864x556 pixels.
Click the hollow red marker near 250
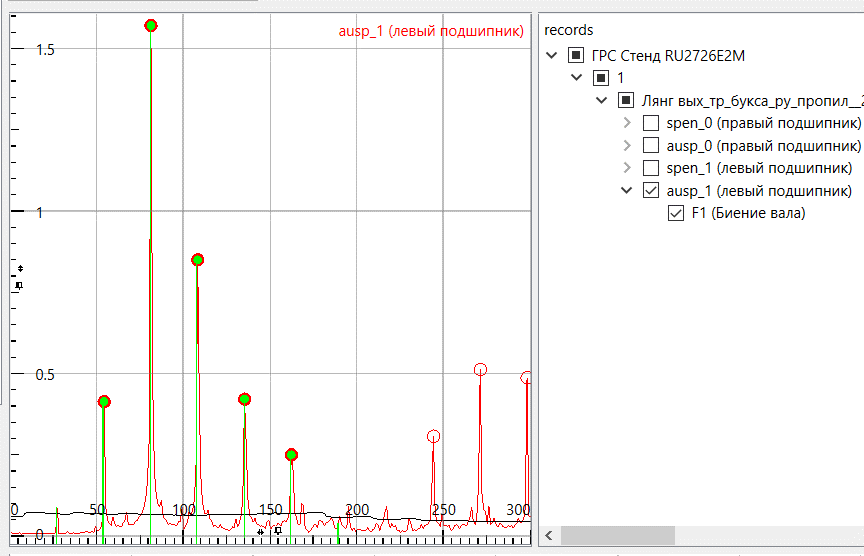tap(433, 437)
